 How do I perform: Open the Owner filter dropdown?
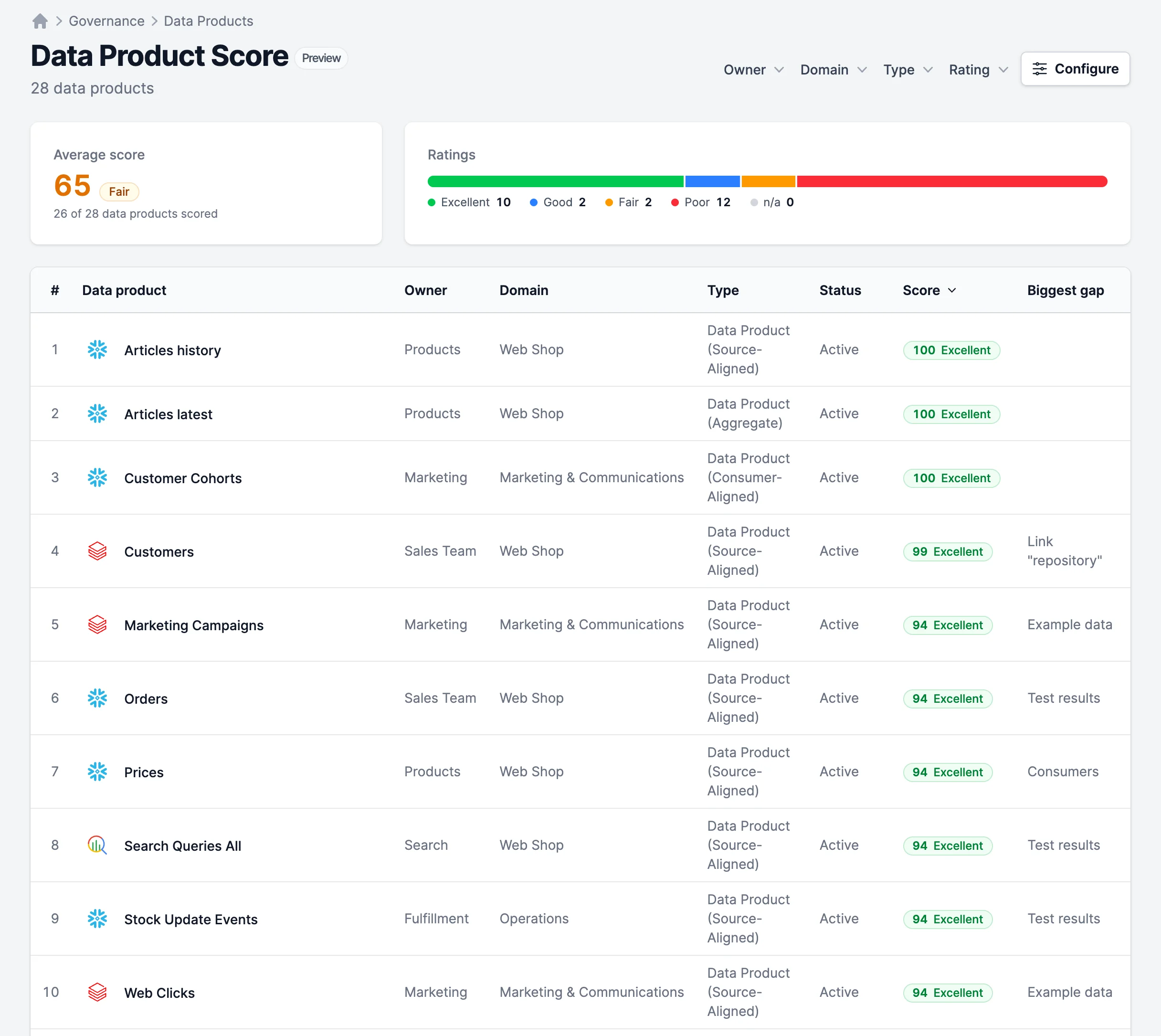pyautogui.click(x=753, y=69)
